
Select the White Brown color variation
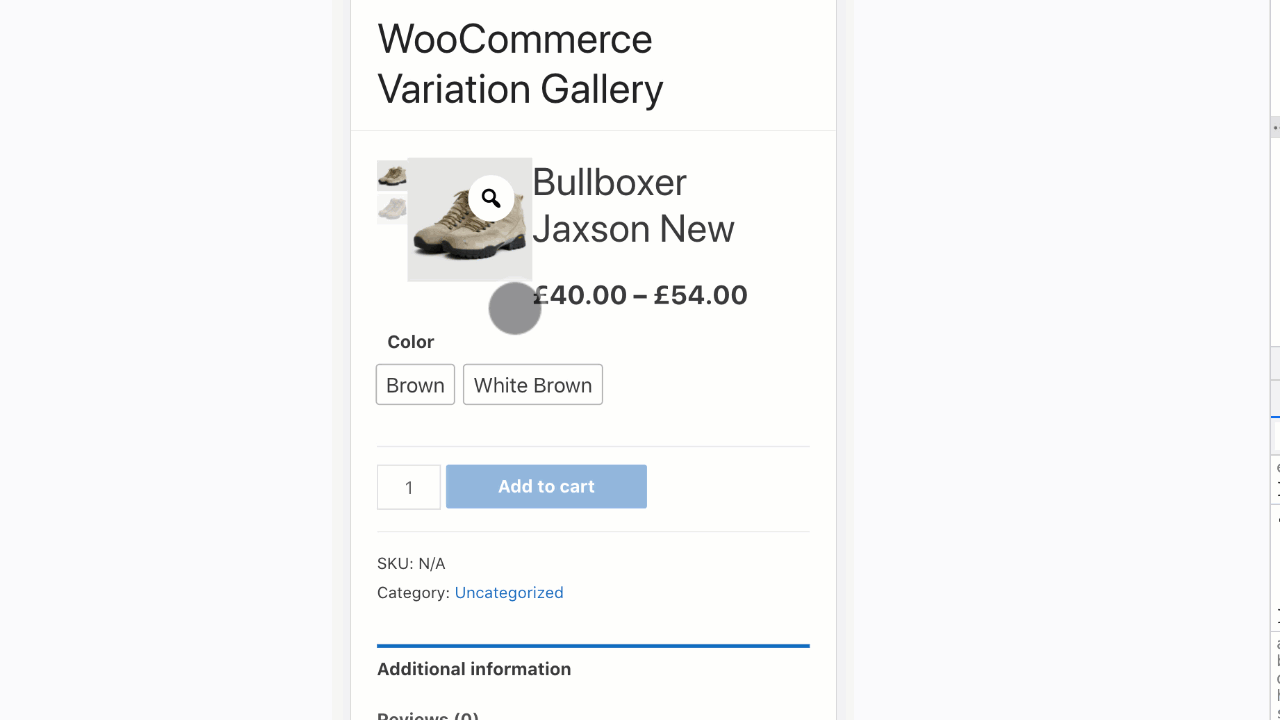tap(532, 384)
